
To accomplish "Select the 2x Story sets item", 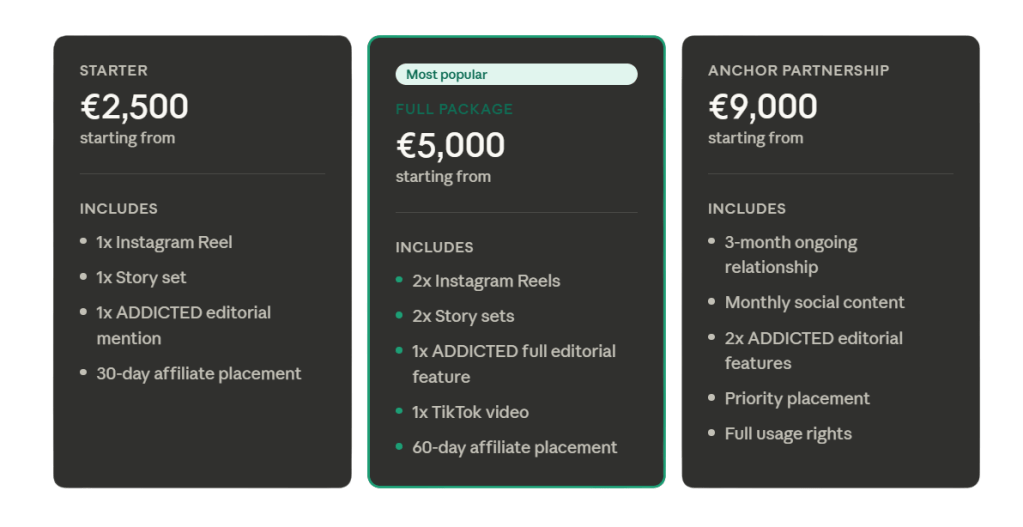I will tap(463, 316).
